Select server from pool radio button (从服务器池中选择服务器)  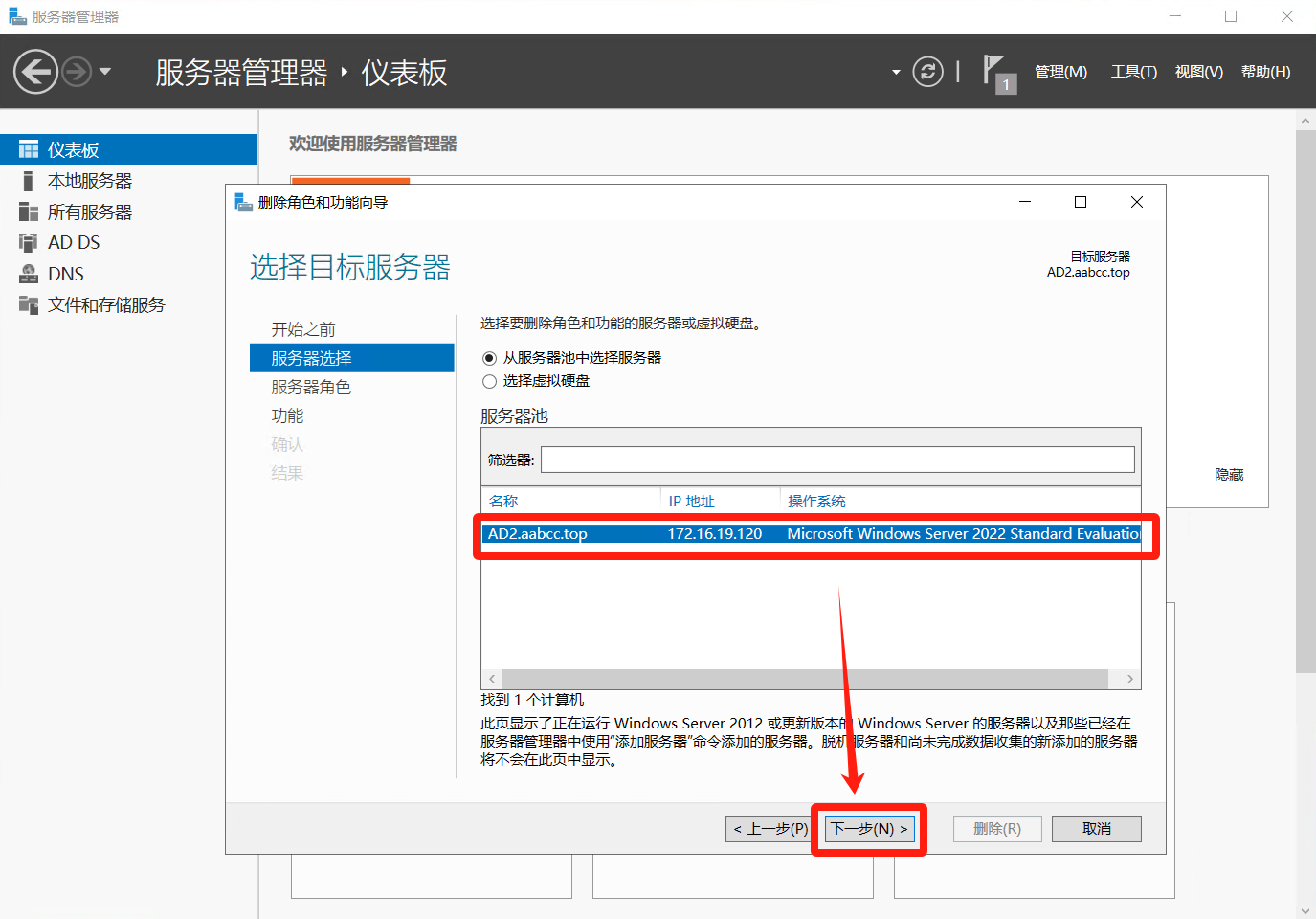[x=490, y=358]
